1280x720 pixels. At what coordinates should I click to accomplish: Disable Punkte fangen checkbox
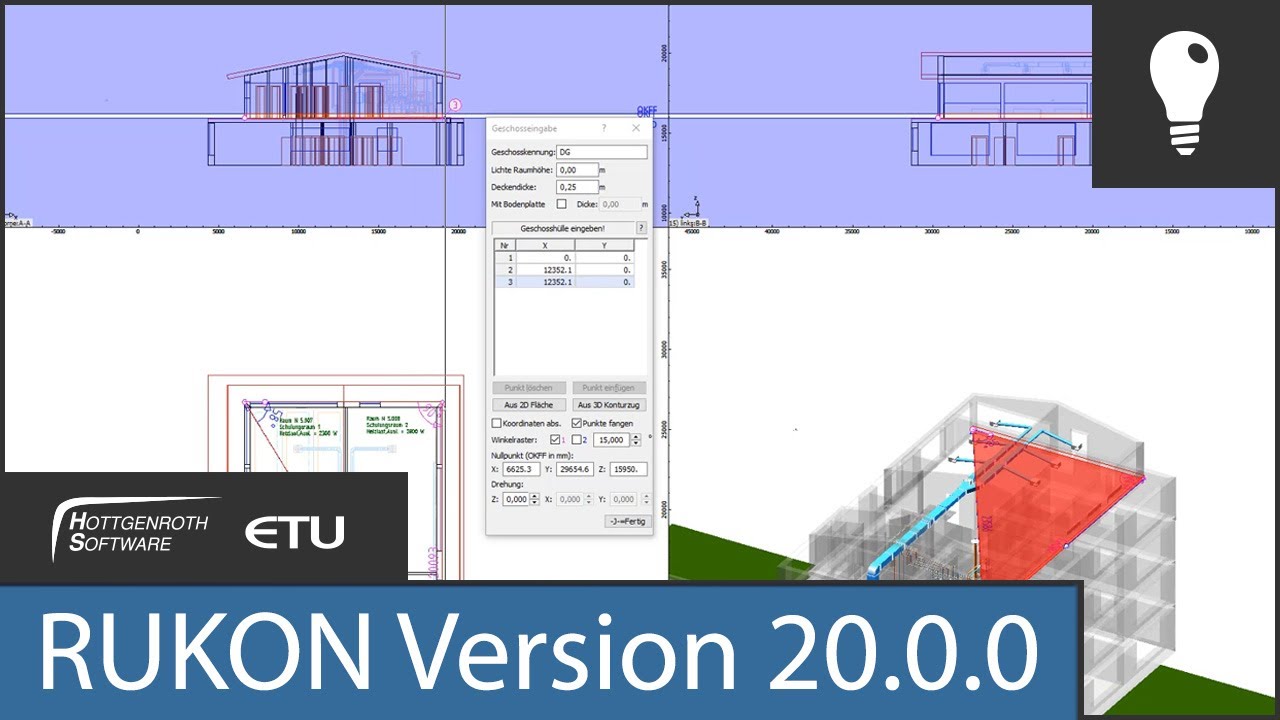[x=576, y=423]
